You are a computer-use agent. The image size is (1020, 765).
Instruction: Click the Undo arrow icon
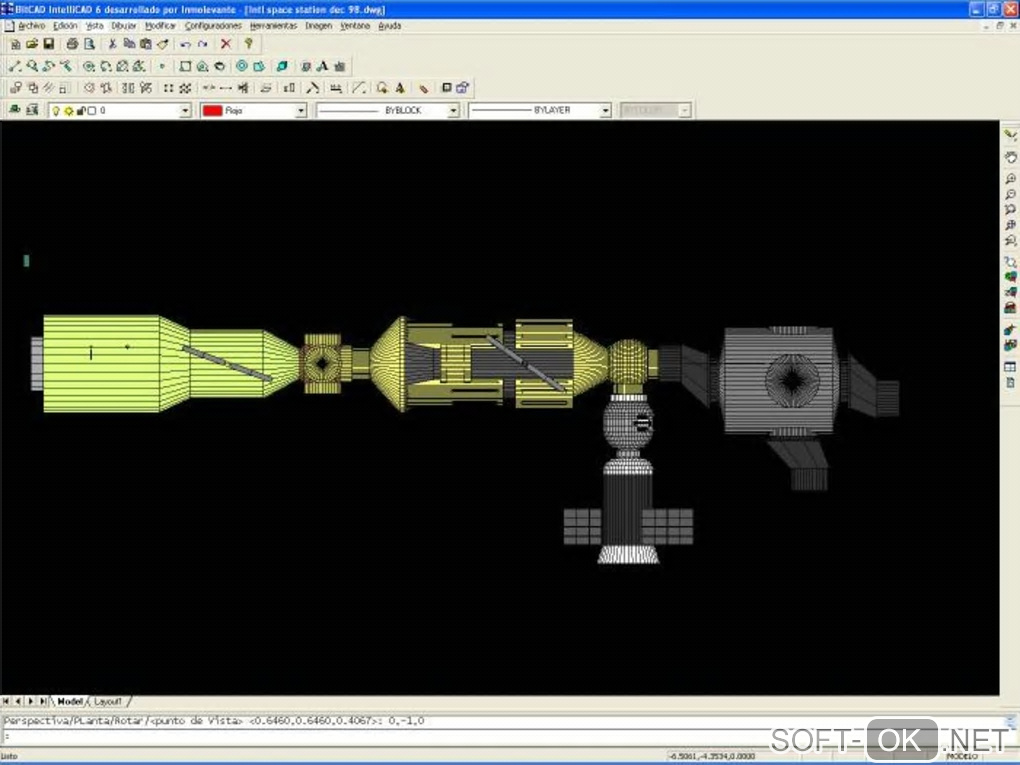(185, 44)
